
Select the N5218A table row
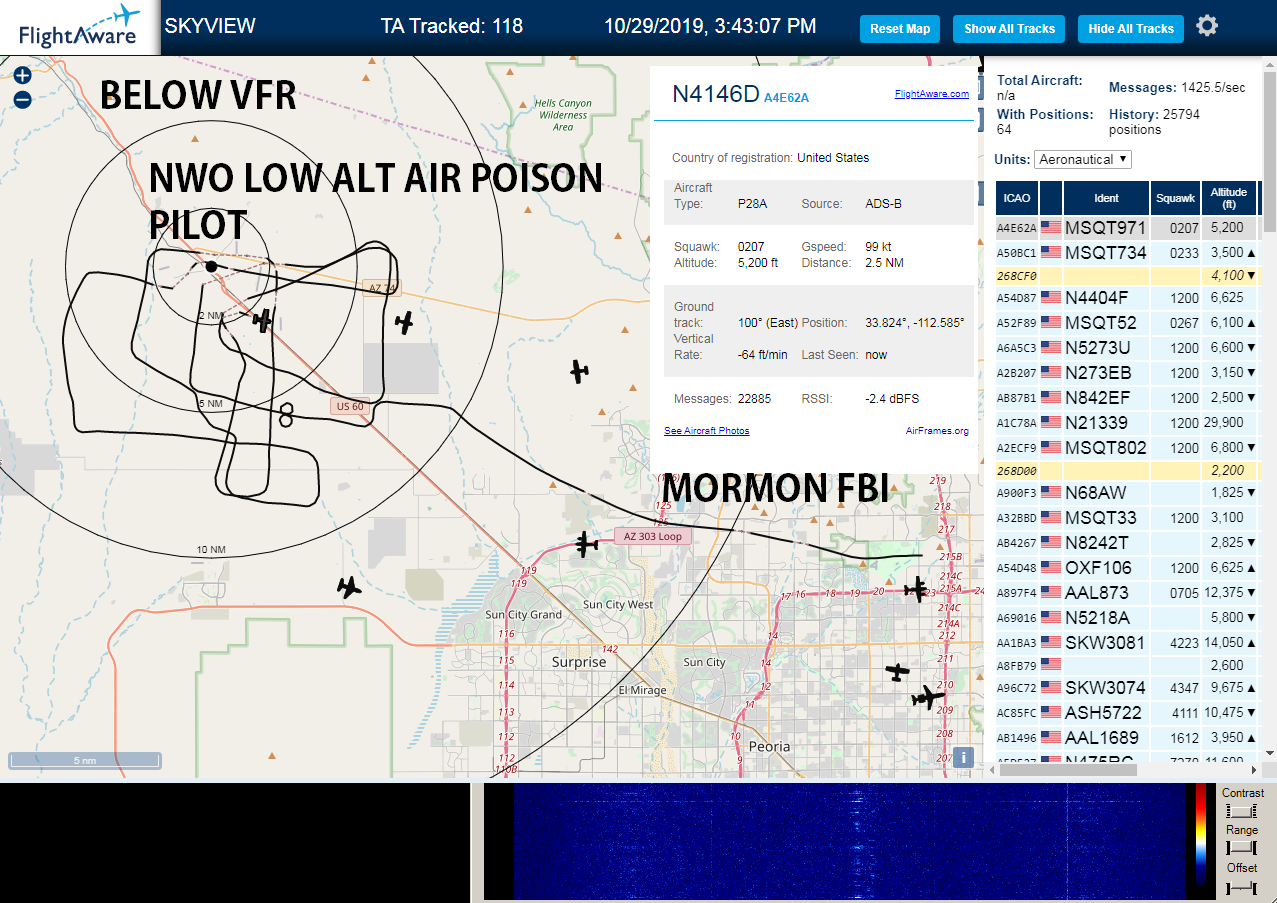[x=1127, y=617]
